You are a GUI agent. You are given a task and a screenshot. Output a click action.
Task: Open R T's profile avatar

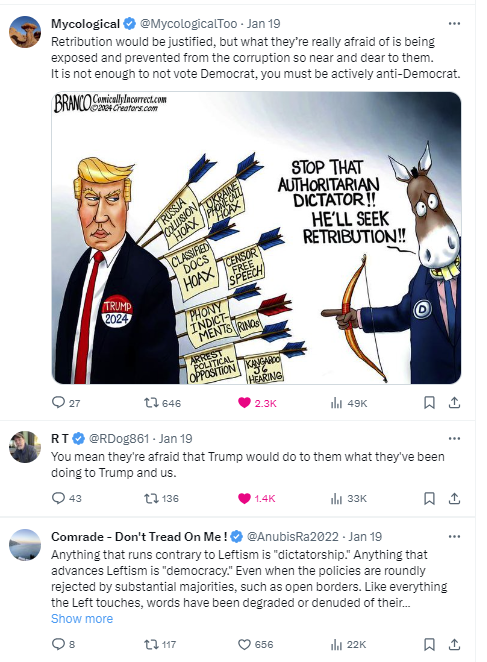coord(25,447)
